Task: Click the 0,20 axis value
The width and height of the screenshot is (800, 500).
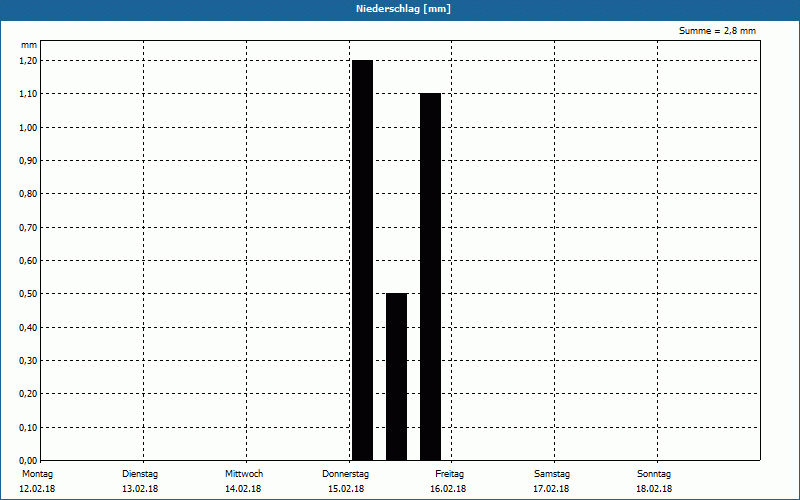Action: click(x=28, y=394)
